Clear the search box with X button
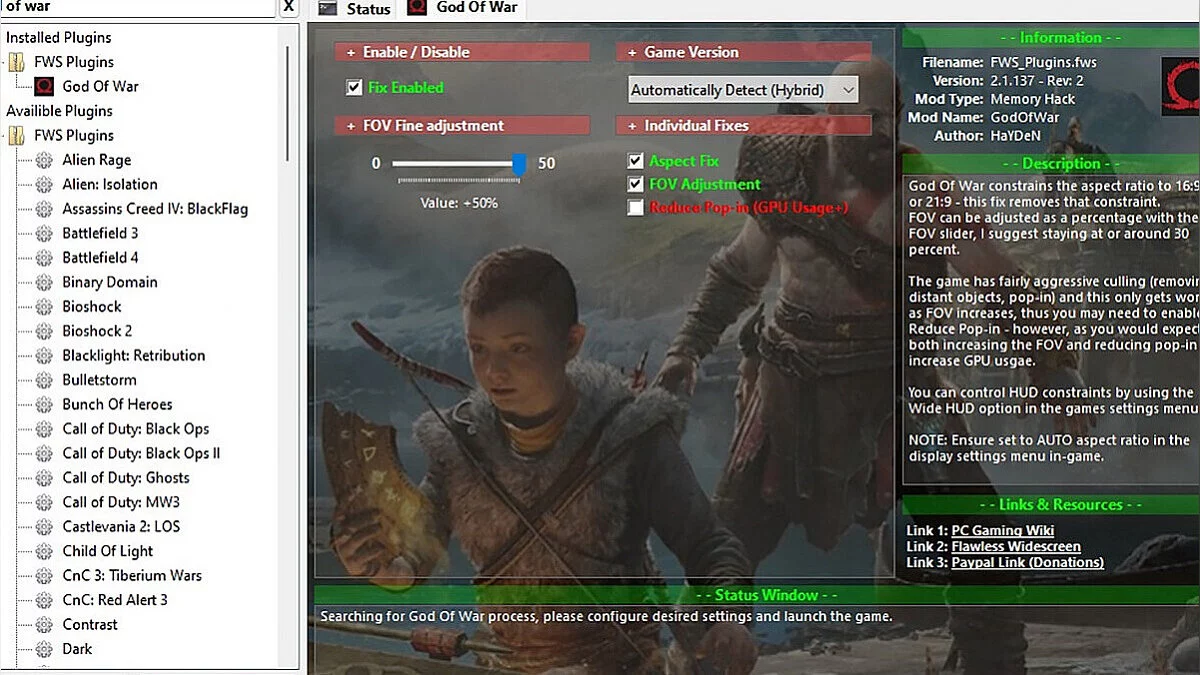Screen dimensions: 1200x675 [288, 7]
